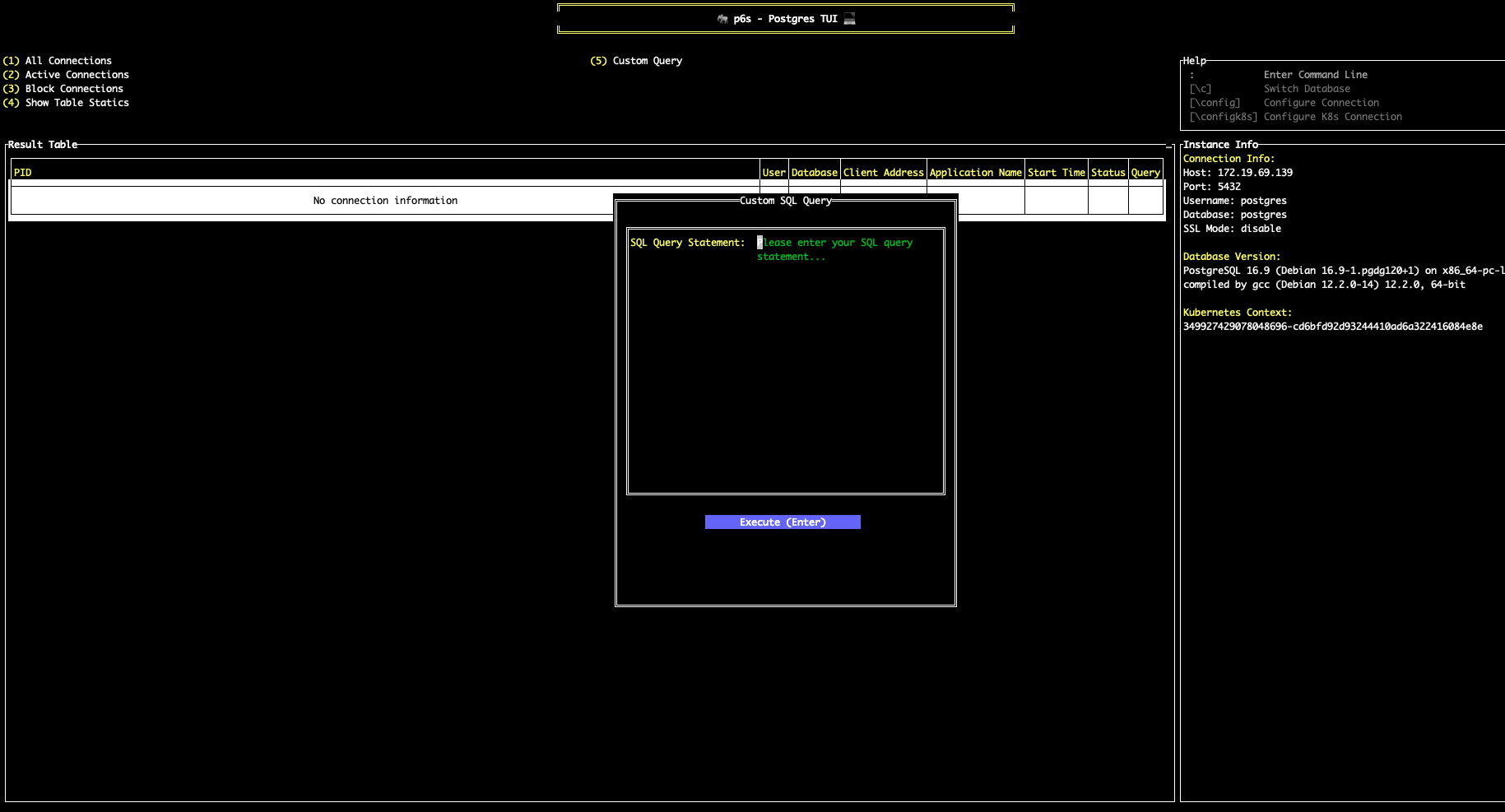Click the [\config] command shortcut text
Screen dimensions: 1505x812
(1215, 103)
